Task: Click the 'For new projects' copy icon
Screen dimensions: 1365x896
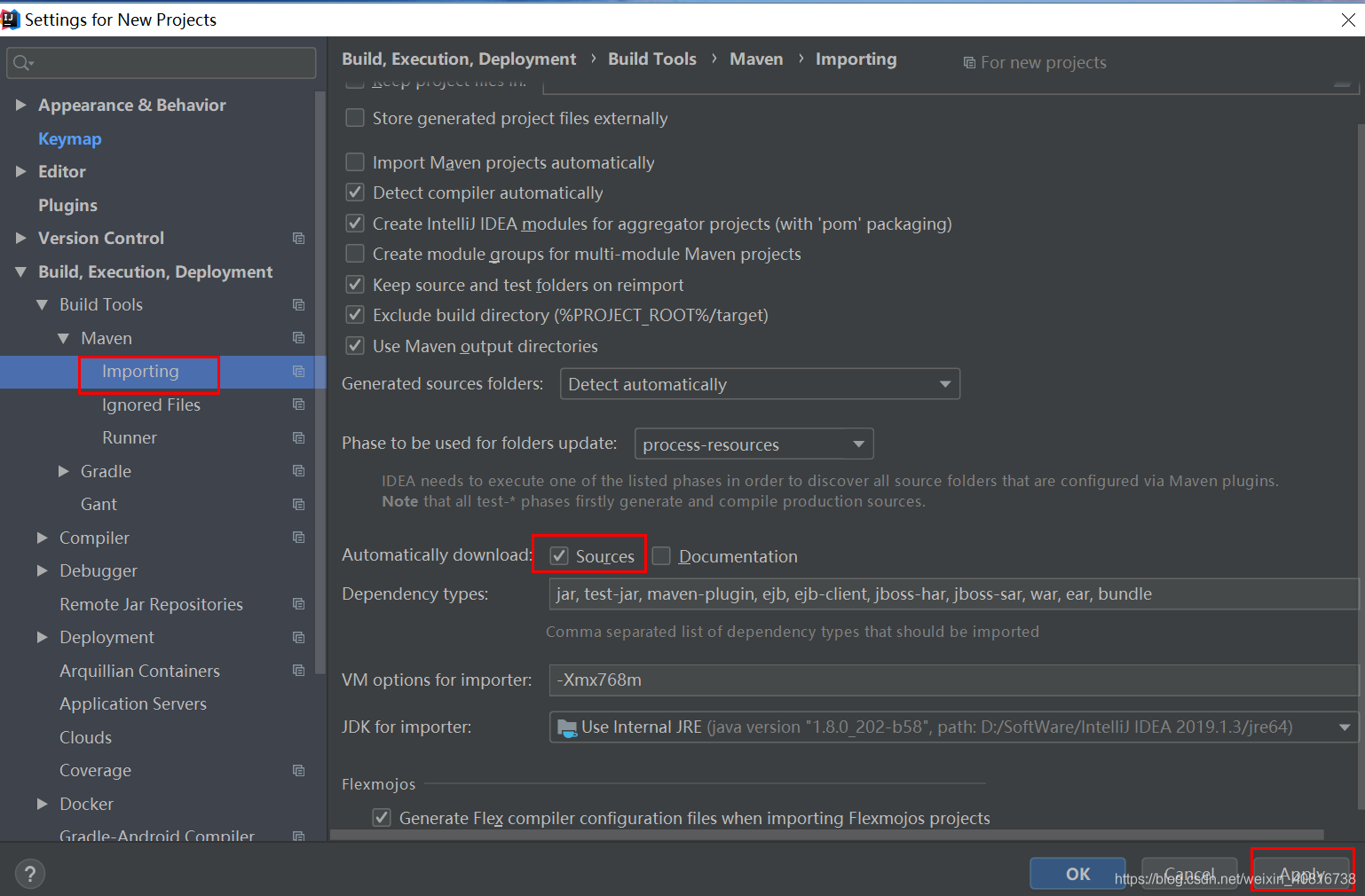Action: click(x=969, y=63)
